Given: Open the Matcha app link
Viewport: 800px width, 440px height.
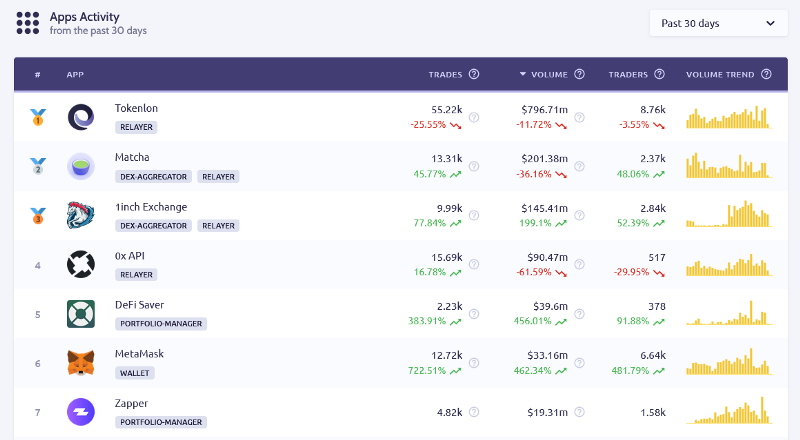Looking at the screenshot, I should click(132, 157).
